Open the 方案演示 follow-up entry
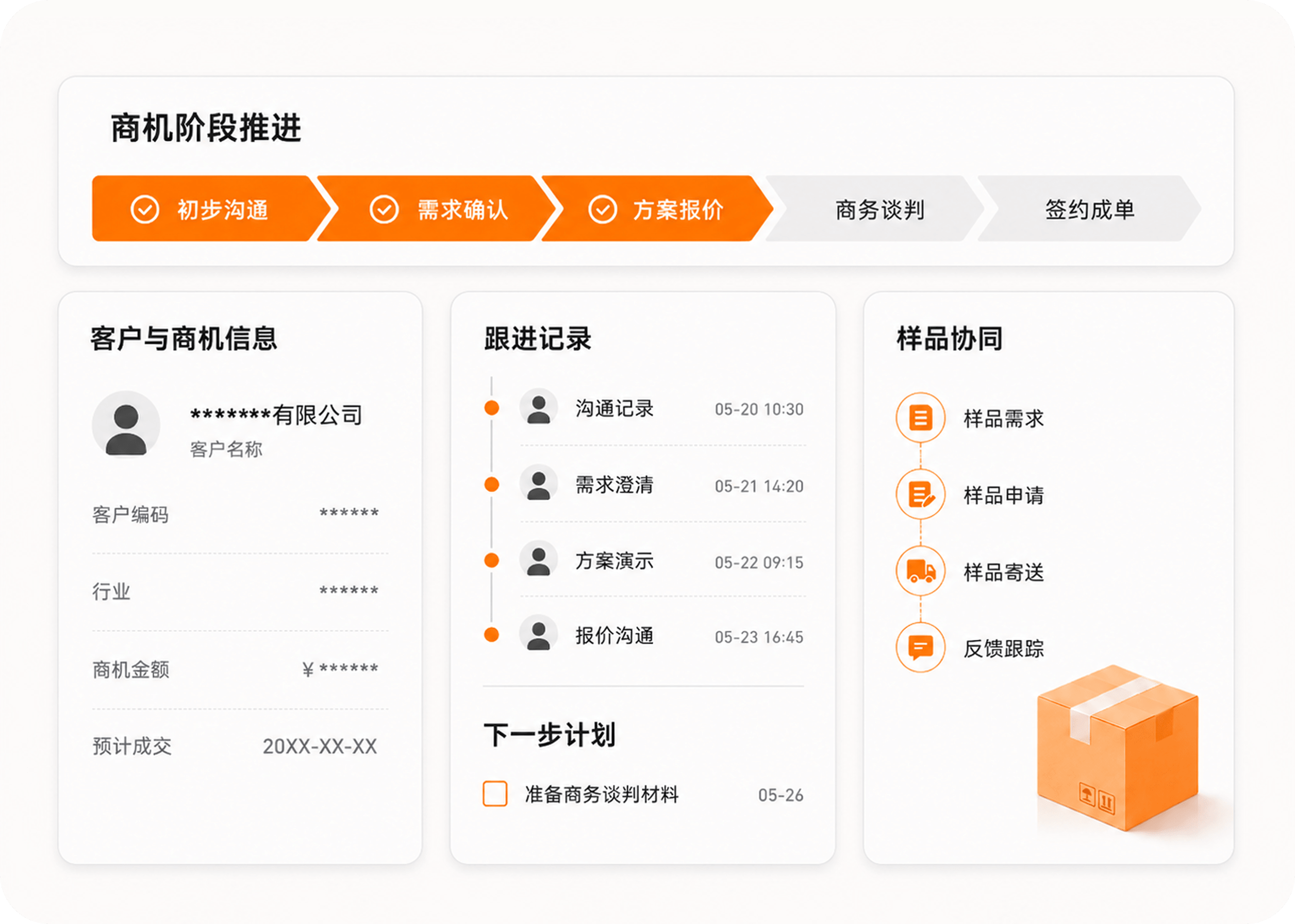Screen dimensions: 1295x924 (x=614, y=561)
